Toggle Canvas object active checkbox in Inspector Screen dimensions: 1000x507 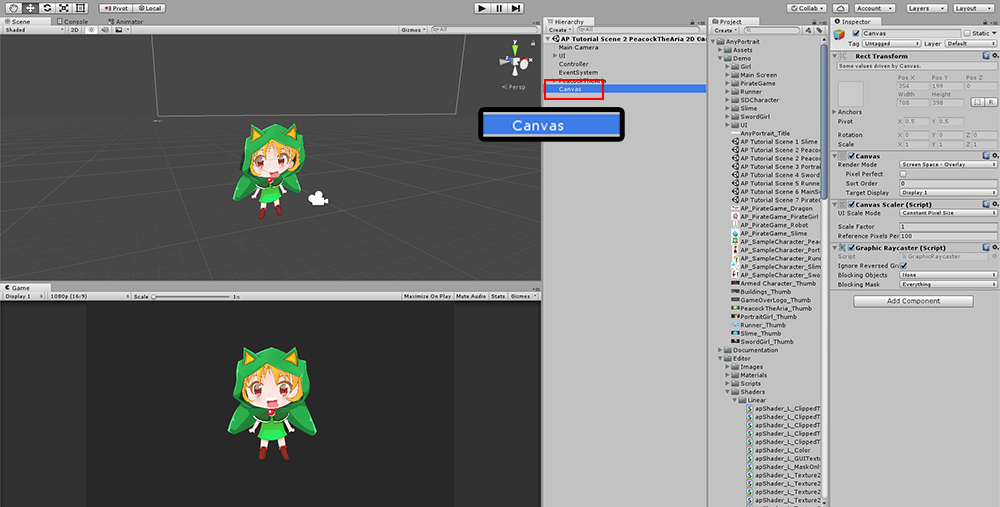click(x=856, y=33)
